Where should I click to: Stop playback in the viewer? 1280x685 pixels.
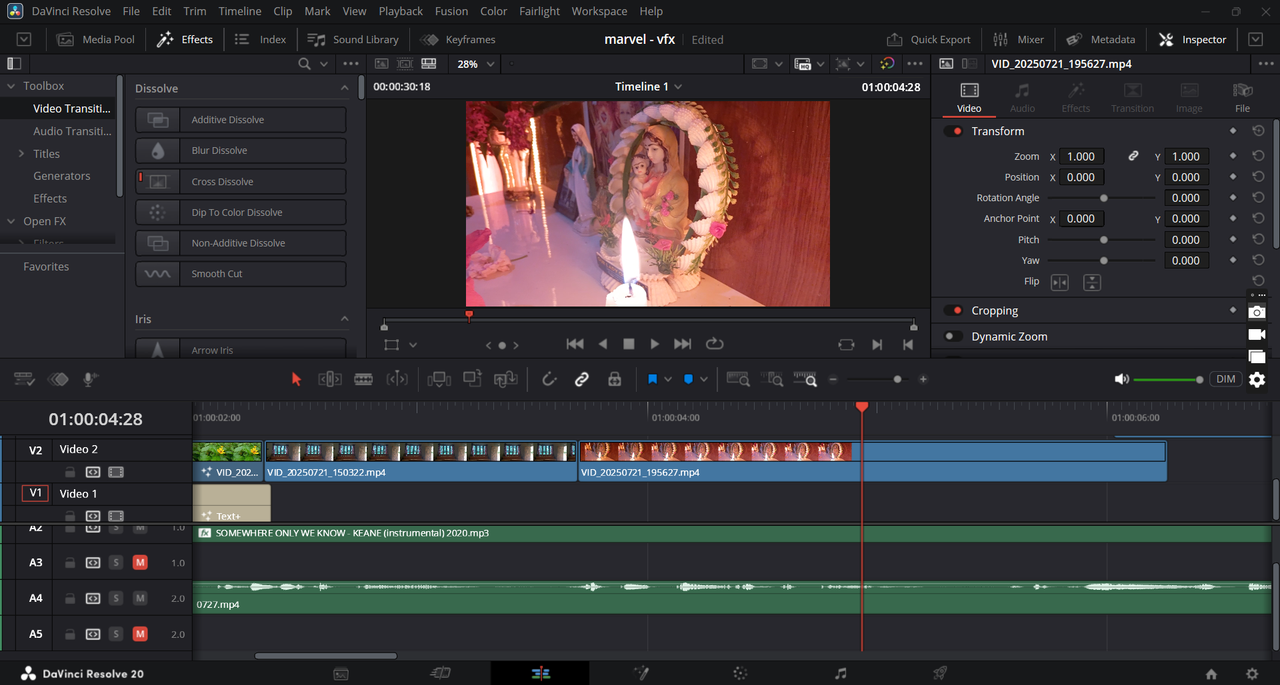click(x=628, y=344)
